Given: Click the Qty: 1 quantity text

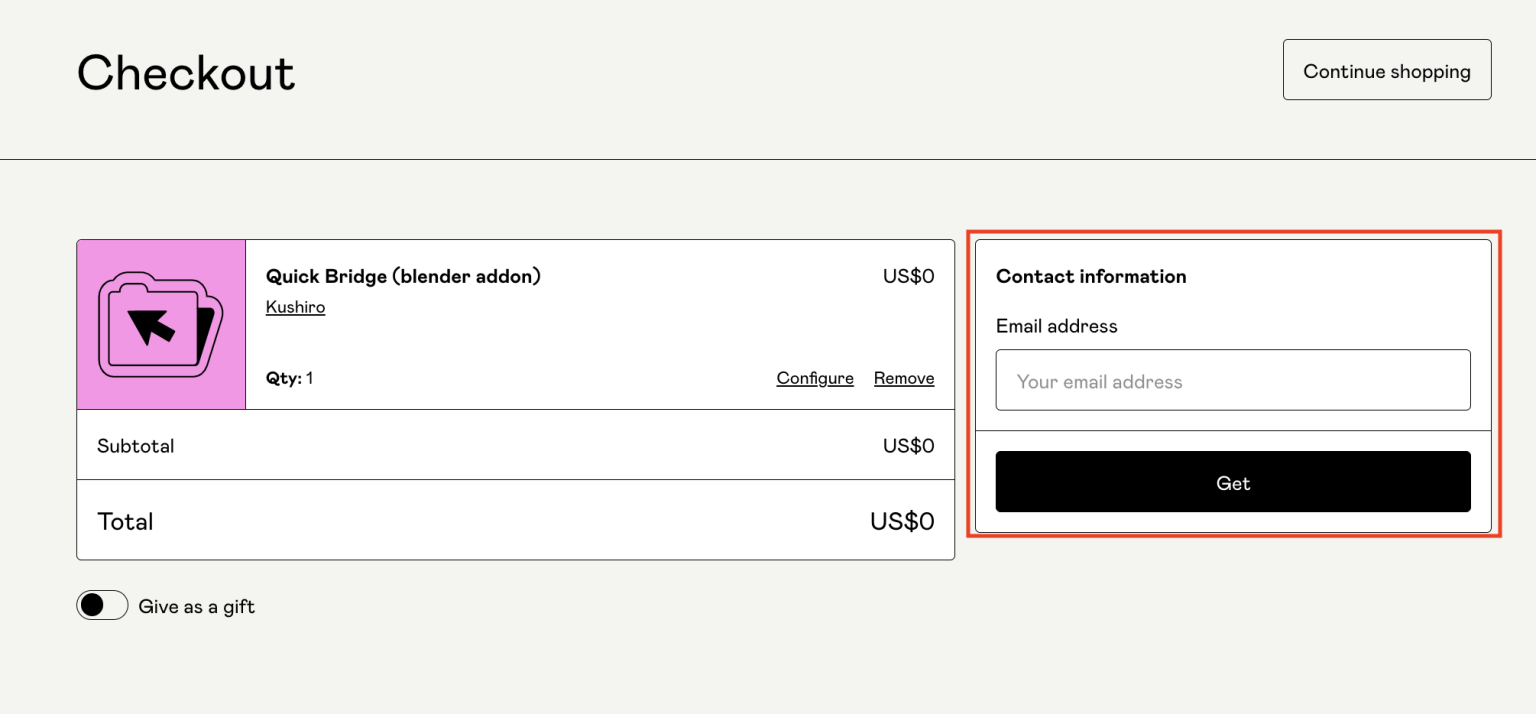Looking at the screenshot, I should pyautogui.click(x=289, y=378).
